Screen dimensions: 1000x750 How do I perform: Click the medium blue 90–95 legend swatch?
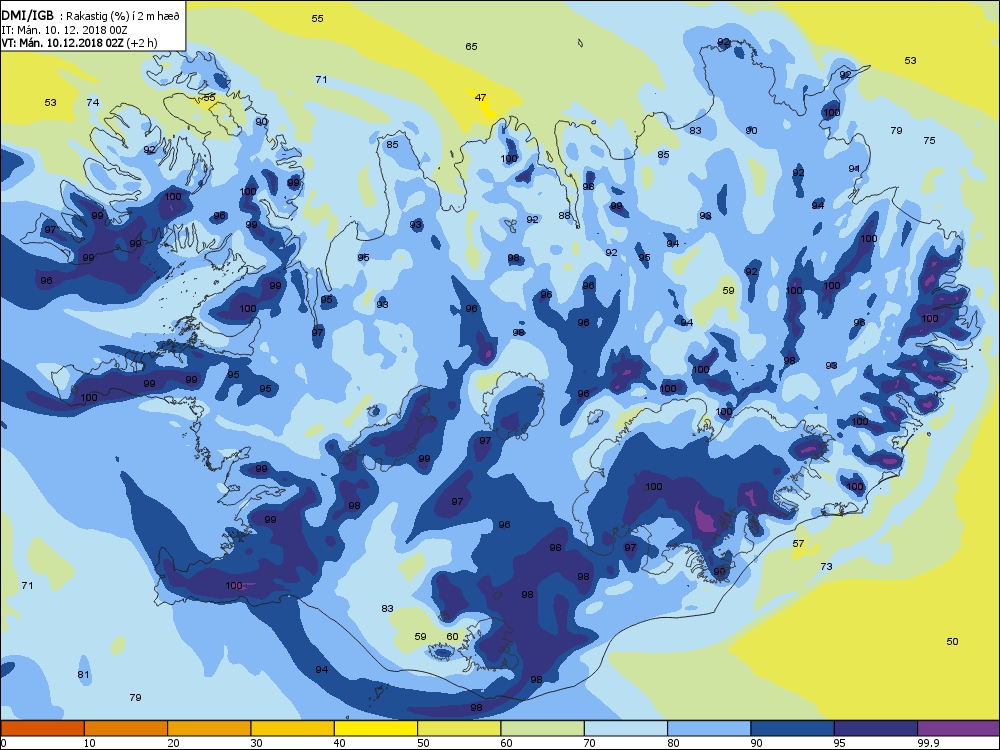tap(793, 728)
